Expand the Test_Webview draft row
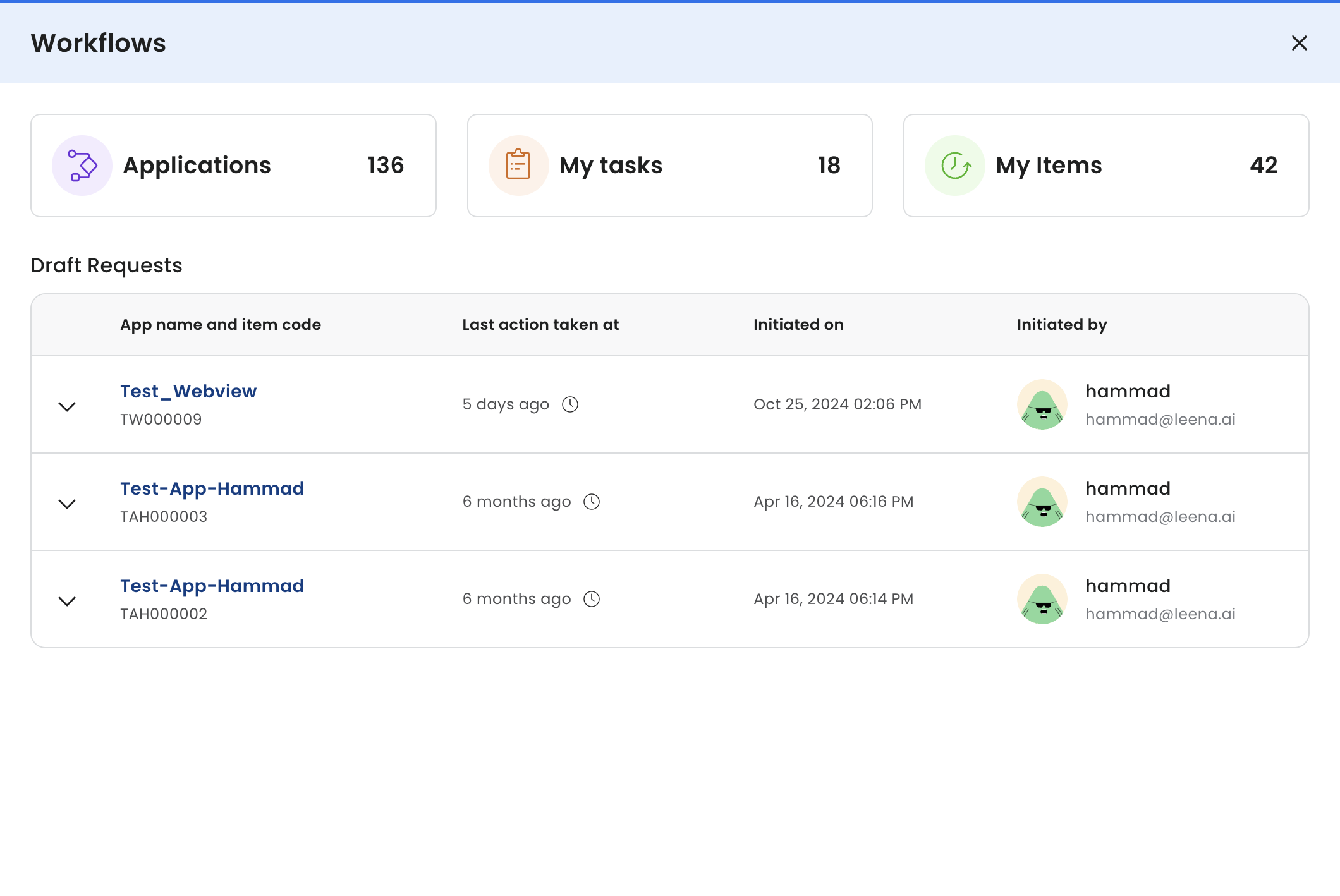The image size is (1340, 896). point(67,406)
